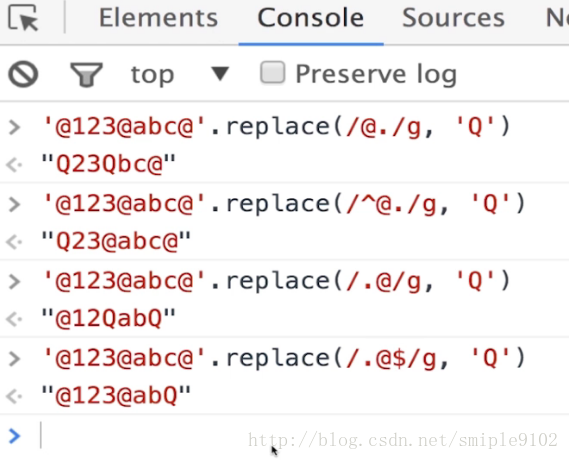Click the input chevron beside /.@/g command
569x460 pixels.
point(15,282)
